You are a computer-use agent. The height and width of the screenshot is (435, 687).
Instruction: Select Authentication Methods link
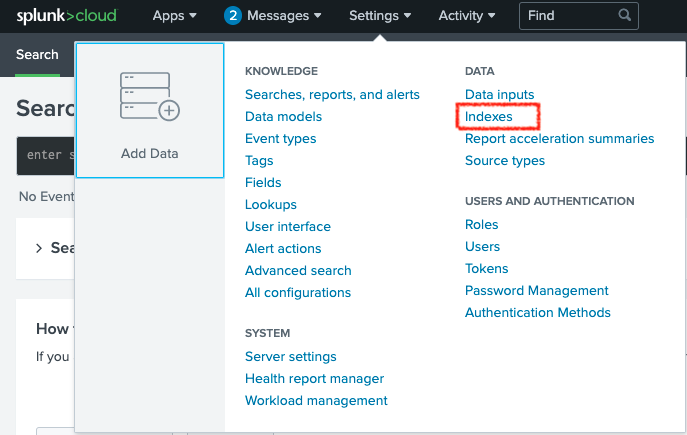(x=538, y=312)
